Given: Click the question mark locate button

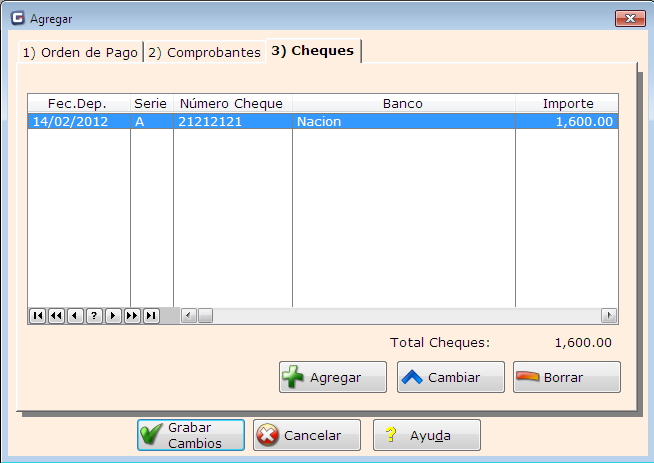Looking at the screenshot, I should (x=94, y=316).
